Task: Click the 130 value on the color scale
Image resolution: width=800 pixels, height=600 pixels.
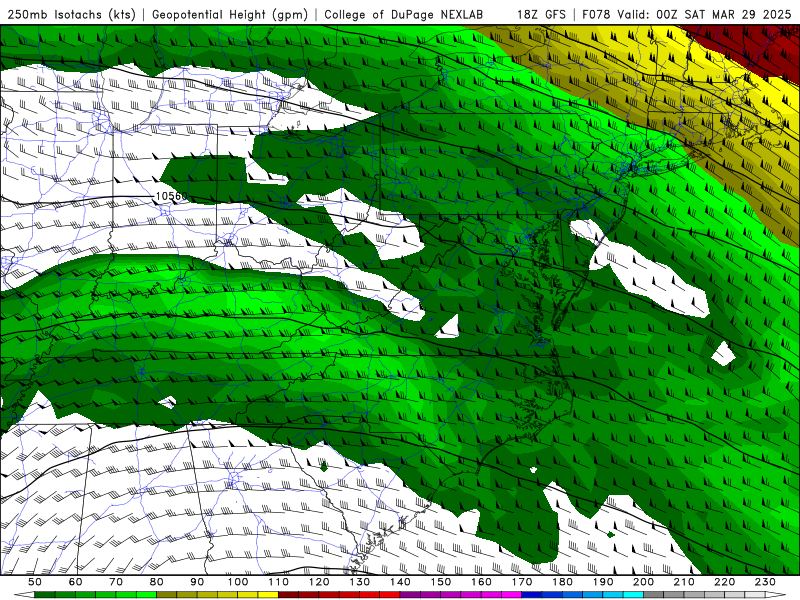Action: pyautogui.click(x=360, y=582)
